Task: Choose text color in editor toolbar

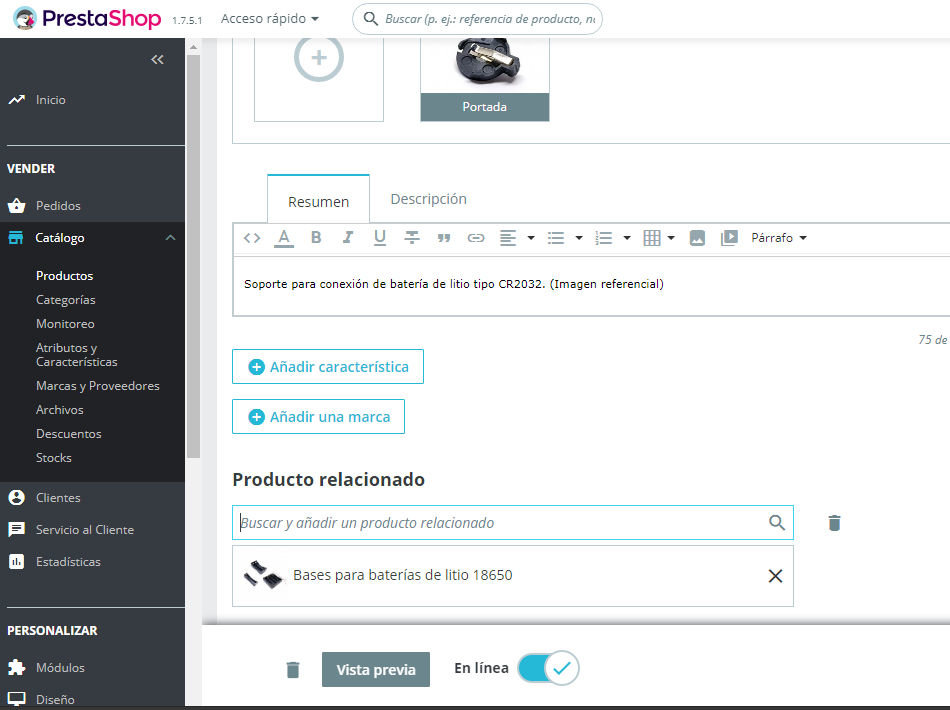Action: click(284, 238)
